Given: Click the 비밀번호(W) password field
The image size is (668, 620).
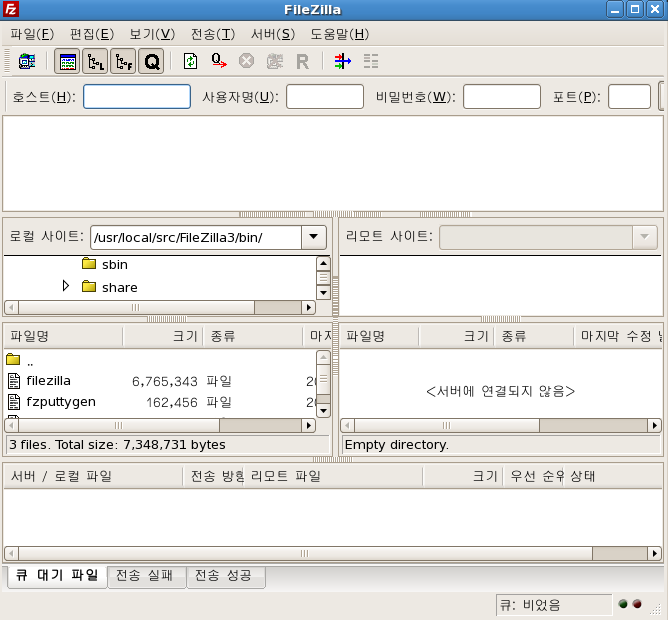Looking at the screenshot, I should [502, 97].
